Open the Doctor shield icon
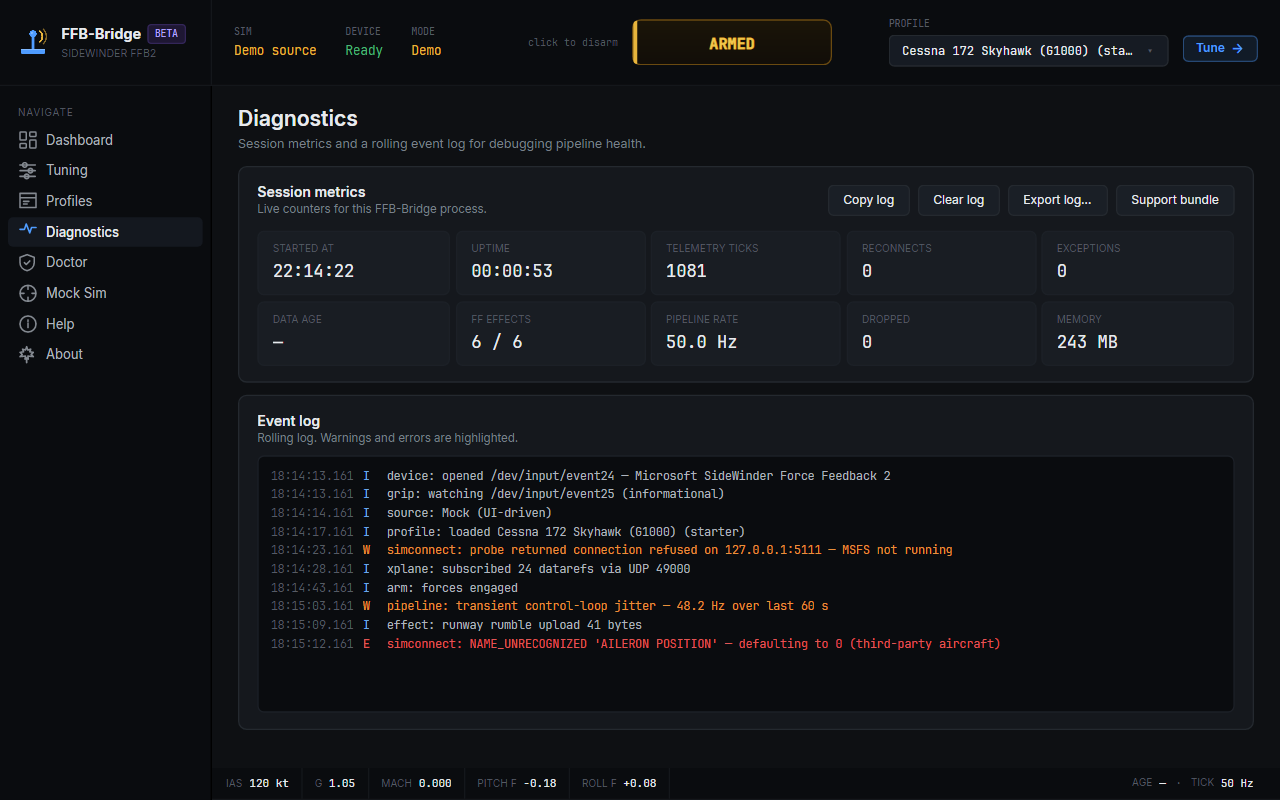 click(28, 262)
